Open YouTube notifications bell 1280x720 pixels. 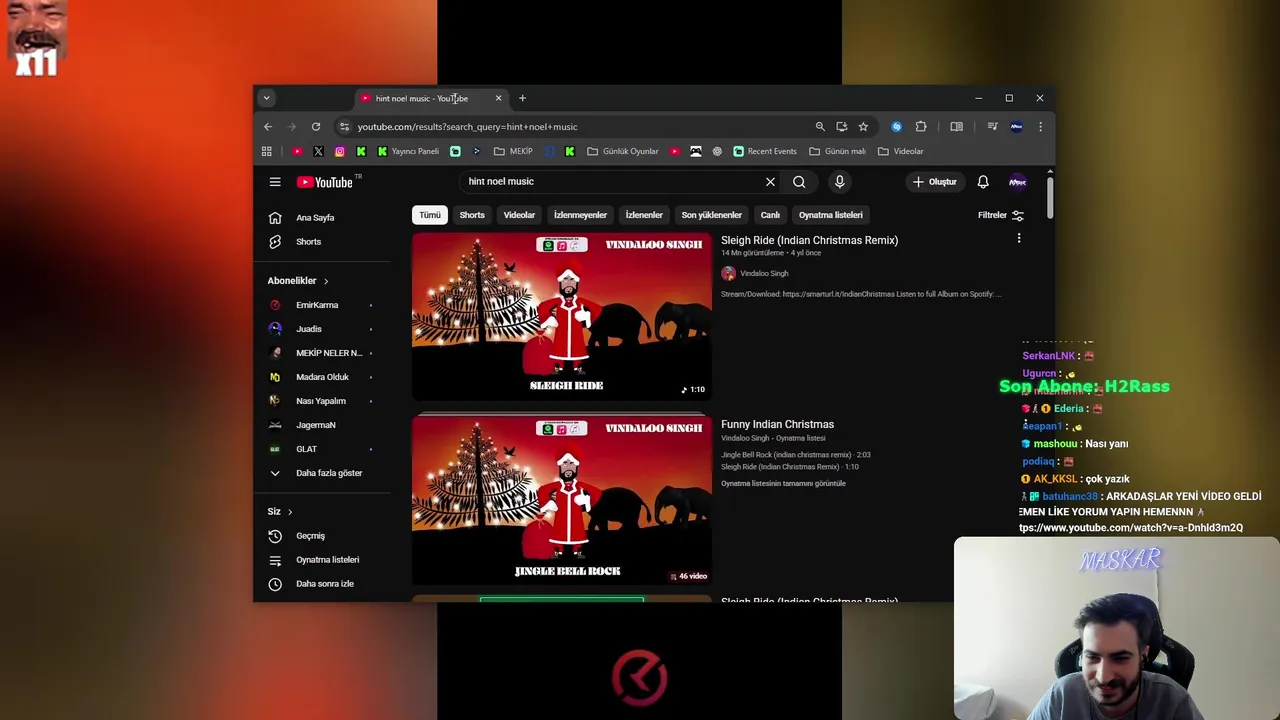click(983, 182)
